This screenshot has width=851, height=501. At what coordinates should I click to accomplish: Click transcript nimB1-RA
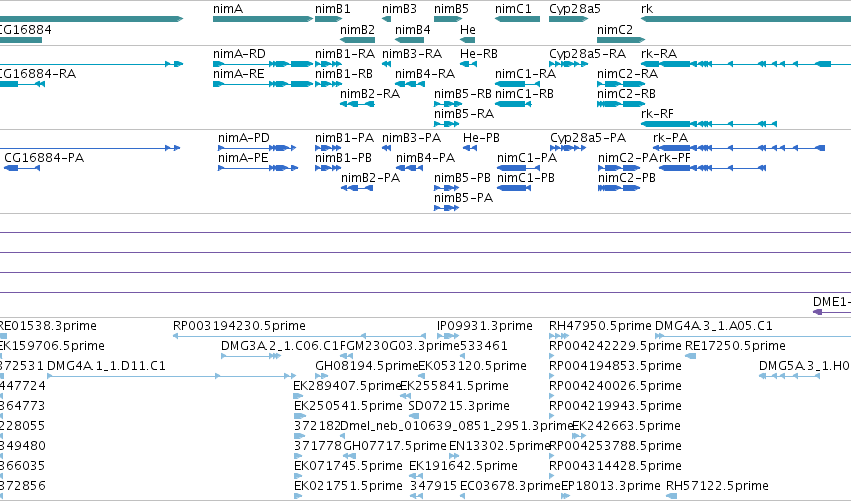tap(329, 64)
